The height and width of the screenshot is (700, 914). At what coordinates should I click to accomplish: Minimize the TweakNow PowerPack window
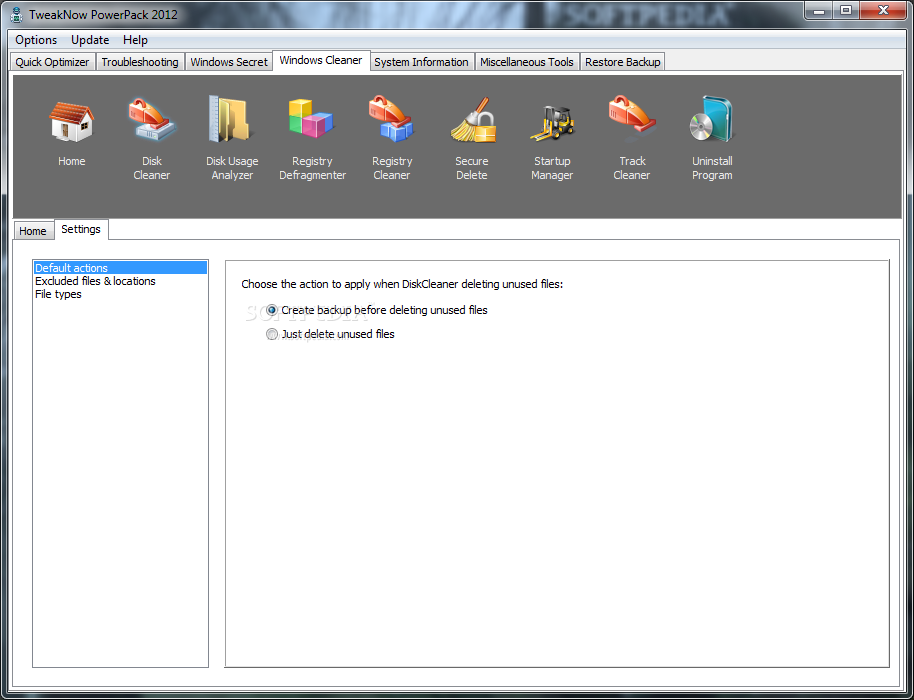(x=818, y=10)
